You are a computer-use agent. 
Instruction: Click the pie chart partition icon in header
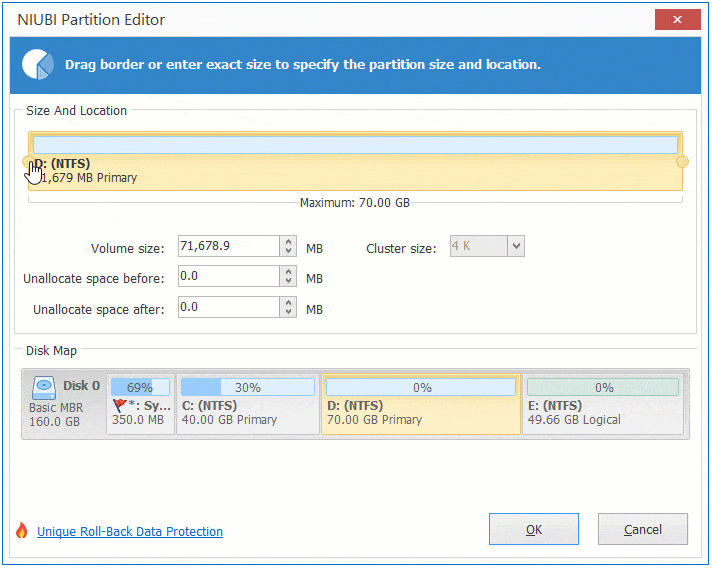point(38,64)
